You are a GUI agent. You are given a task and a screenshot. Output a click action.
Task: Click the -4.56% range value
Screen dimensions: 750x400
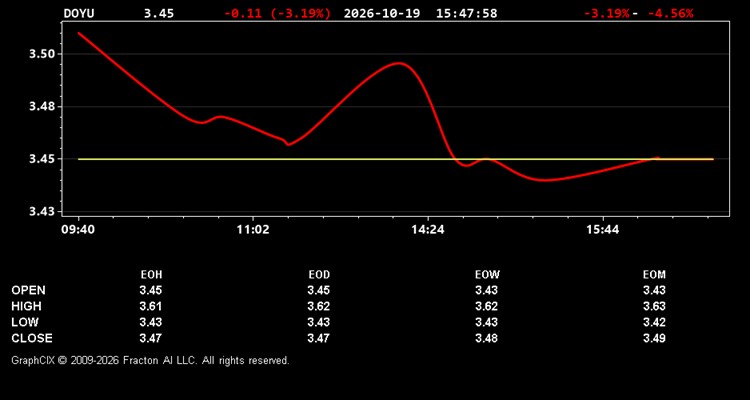670,13
